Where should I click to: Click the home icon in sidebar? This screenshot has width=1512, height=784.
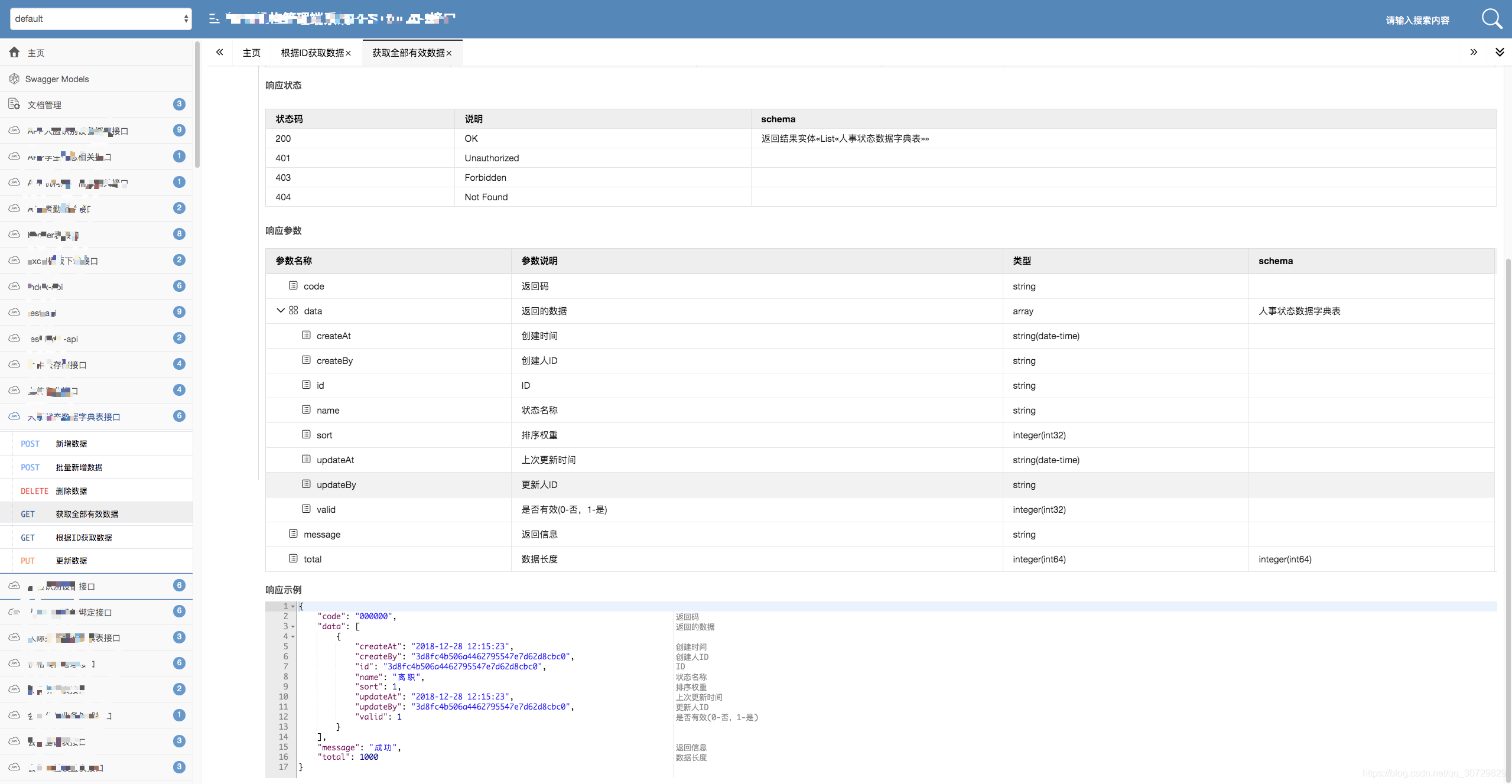15,53
